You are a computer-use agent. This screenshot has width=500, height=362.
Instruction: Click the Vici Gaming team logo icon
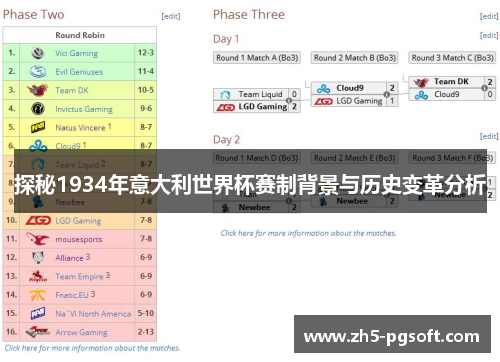point(38,53)
